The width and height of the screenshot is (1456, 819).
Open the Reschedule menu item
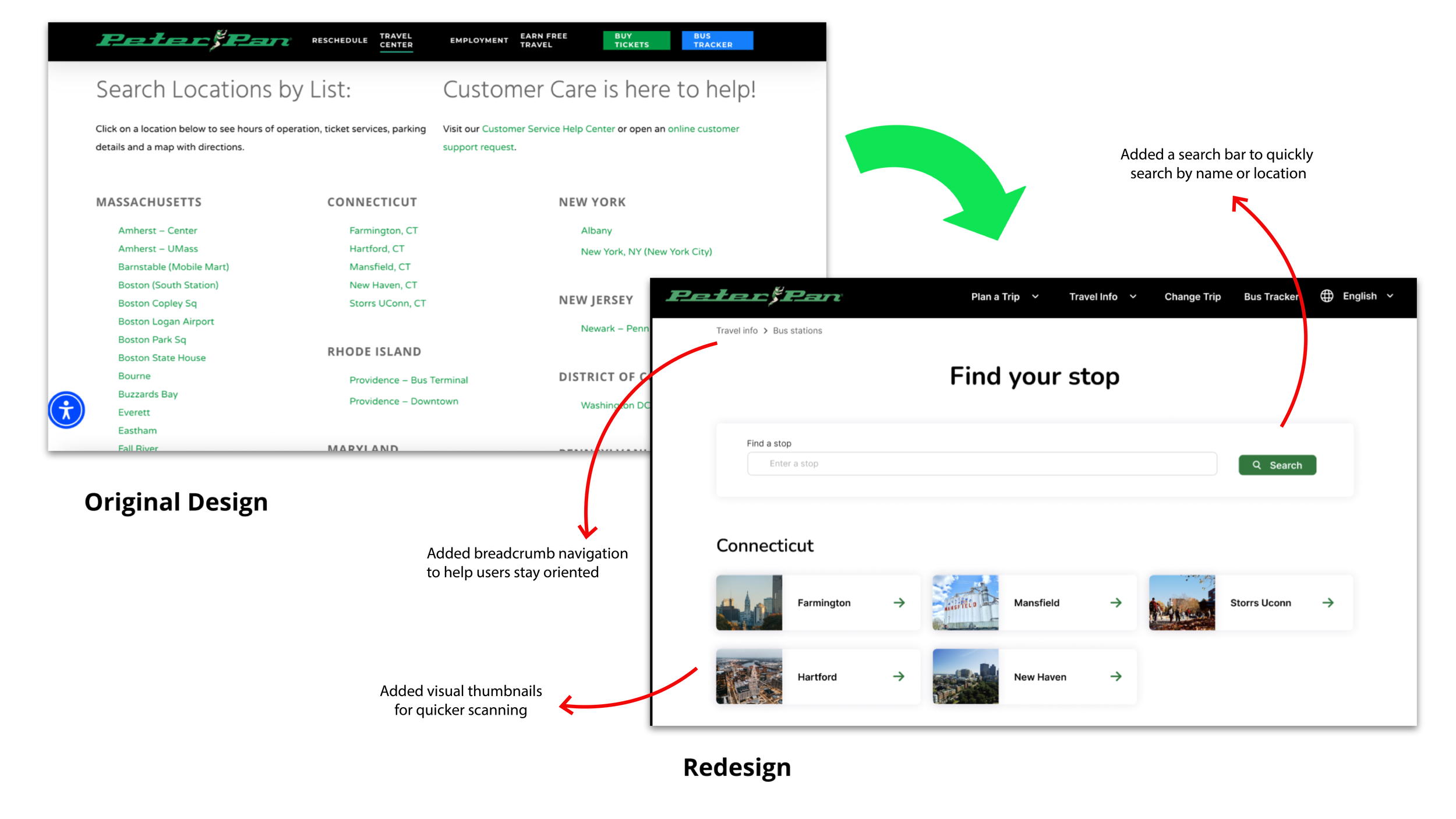click(x=340, y=40)
